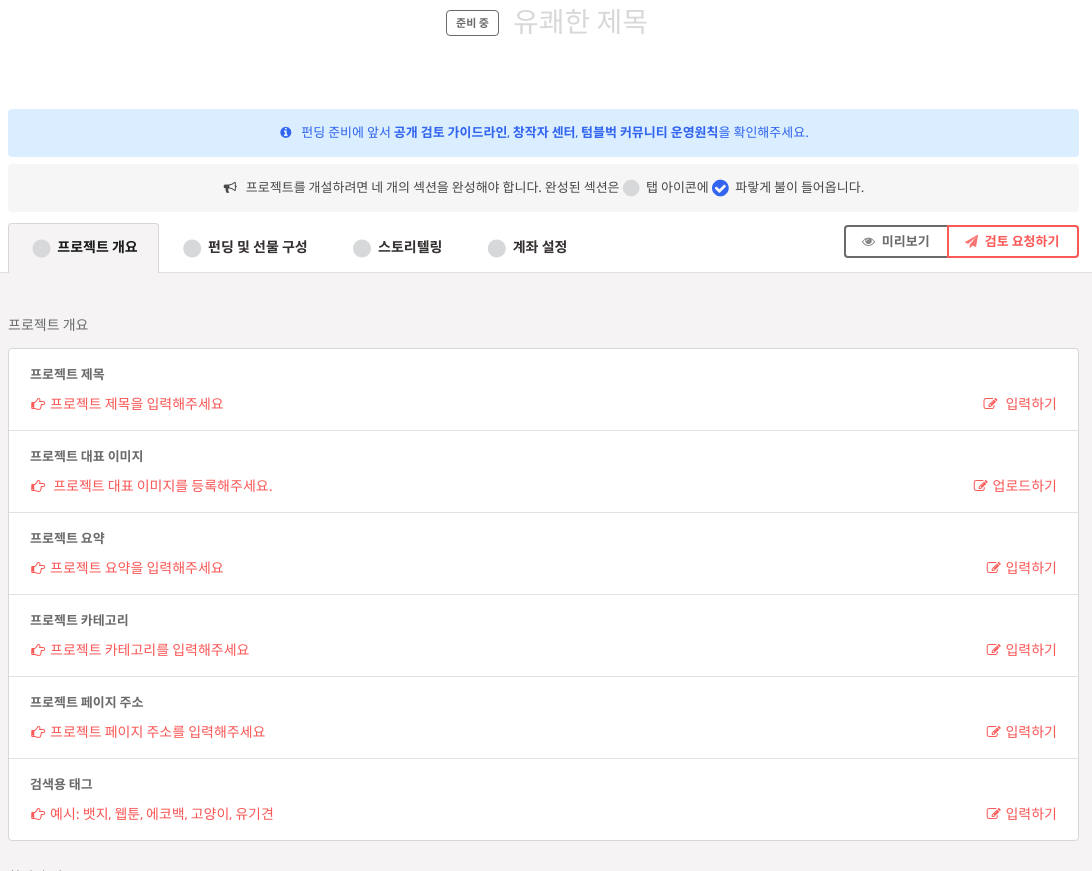This screenshot has height=871, width=1092.
Task: Click the gray status circle next to 계좌 설정
Action: pyautogui.click(x=496, y=247)
